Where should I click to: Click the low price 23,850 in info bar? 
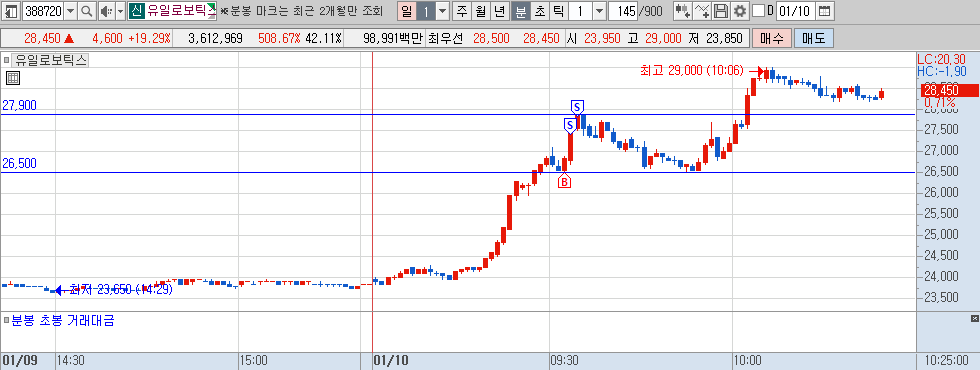point(724,39)
